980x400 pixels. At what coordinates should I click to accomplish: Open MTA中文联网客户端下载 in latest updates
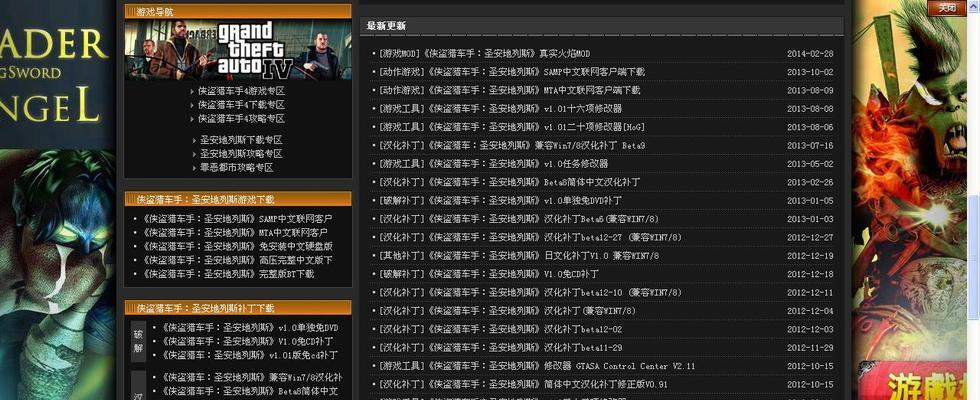(x=509, y=90)
